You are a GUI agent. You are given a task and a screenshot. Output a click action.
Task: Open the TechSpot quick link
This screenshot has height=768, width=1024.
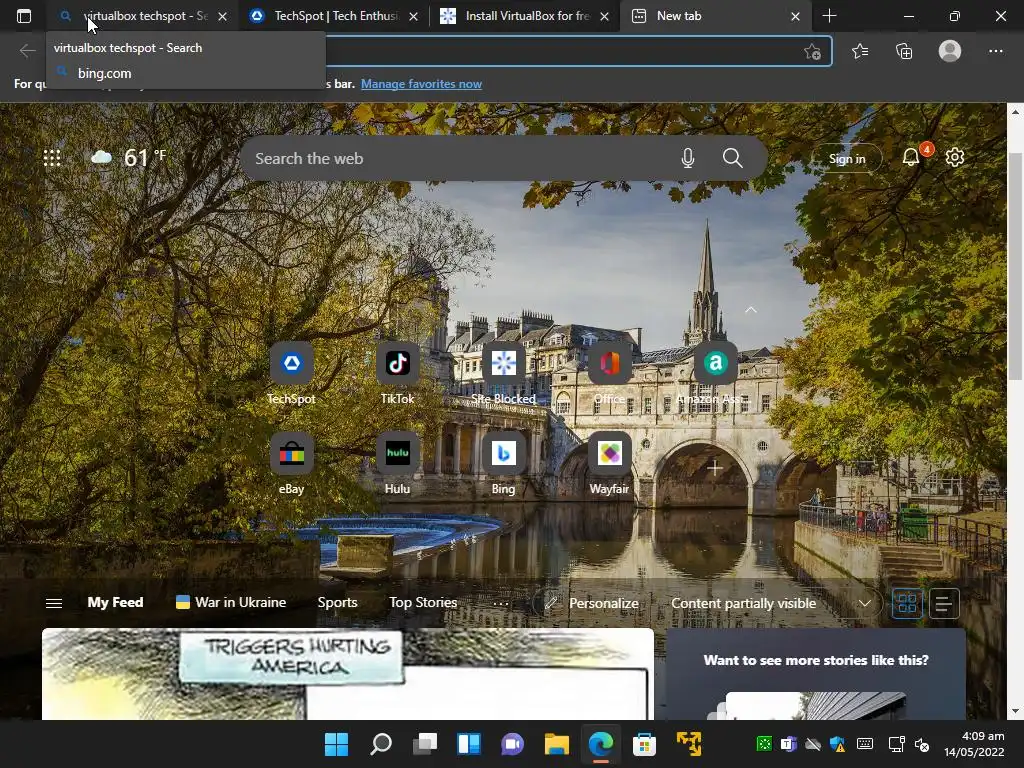click(x=291, y=374)
